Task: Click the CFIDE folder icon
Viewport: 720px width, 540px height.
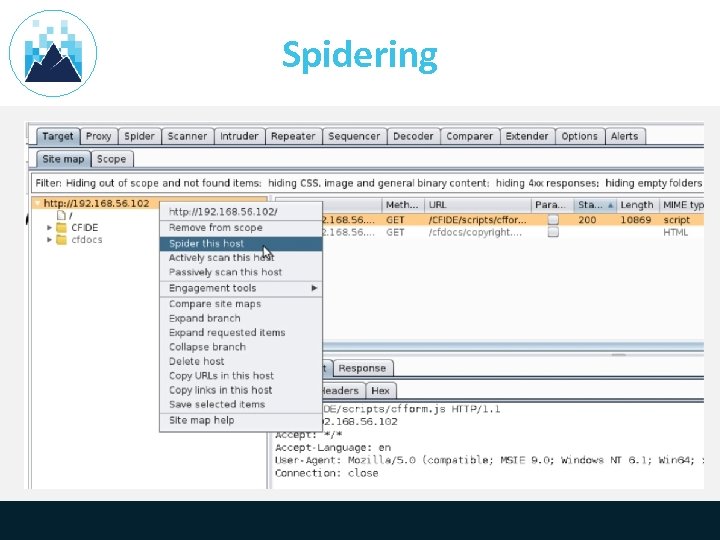Action: [x=61, y=227]
